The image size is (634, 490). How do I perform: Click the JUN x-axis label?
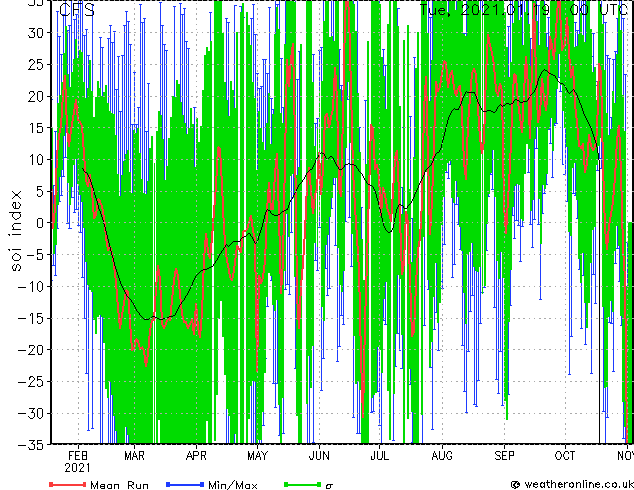[319, 456]
